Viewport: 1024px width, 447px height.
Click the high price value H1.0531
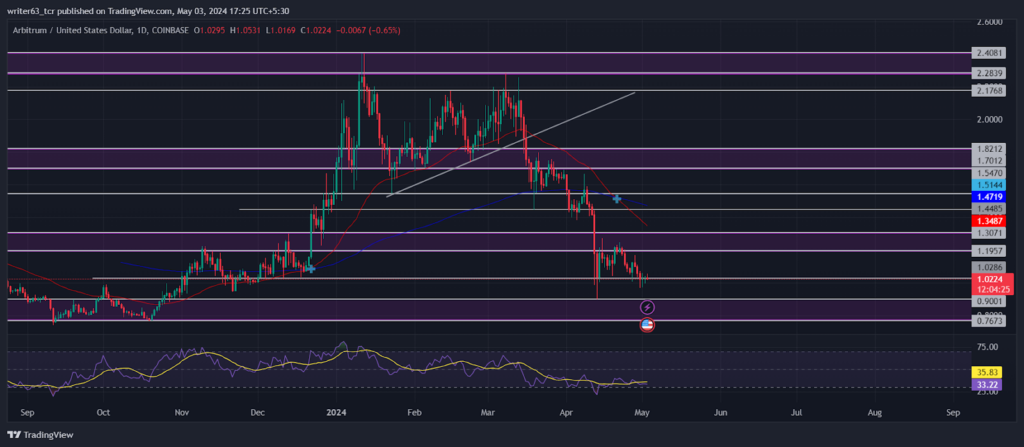(x=248, y=30)
